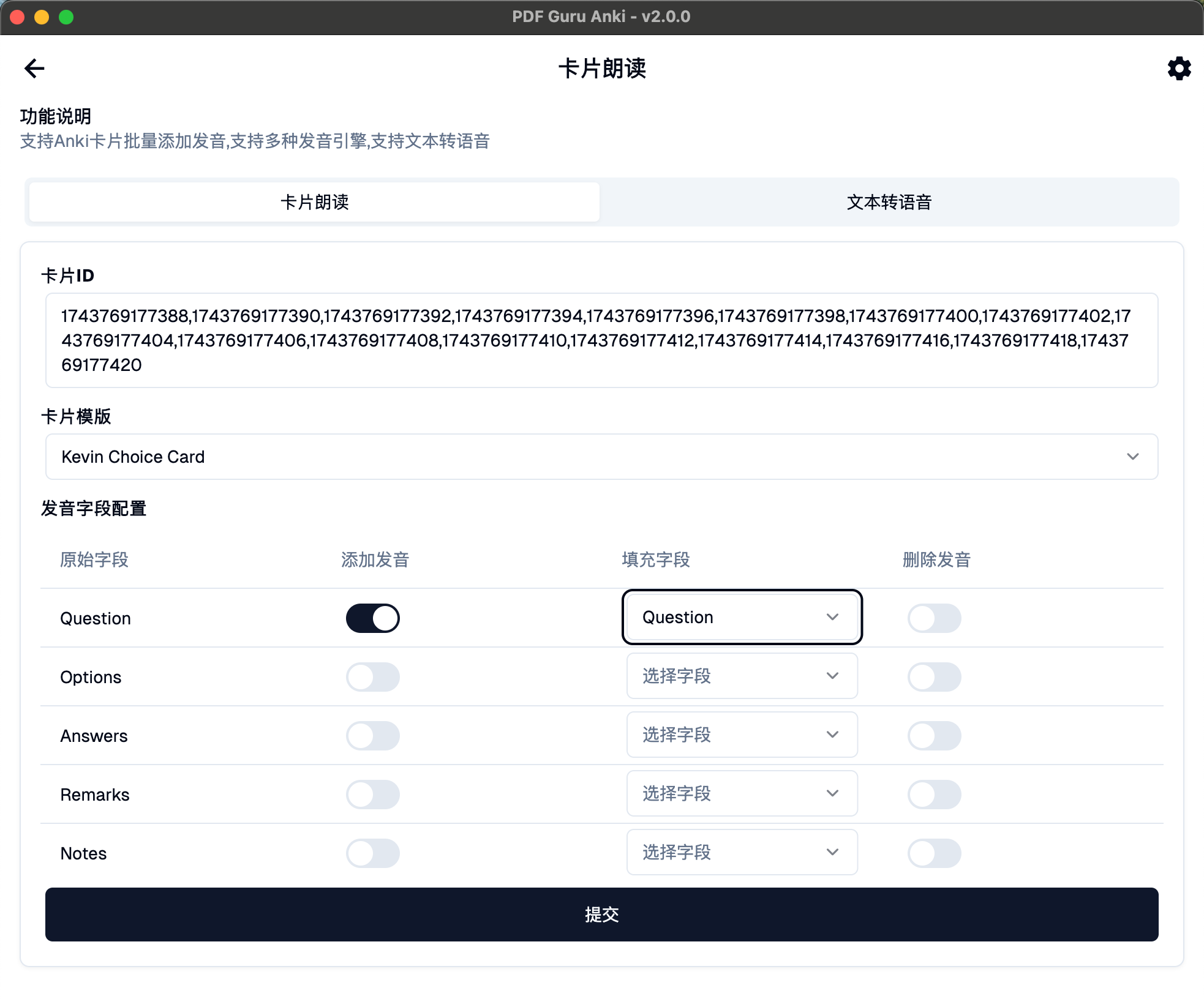Screen dimensions: 1204x999
Task: Open 选择字段 dropdown in Options row
Action: 742,676
